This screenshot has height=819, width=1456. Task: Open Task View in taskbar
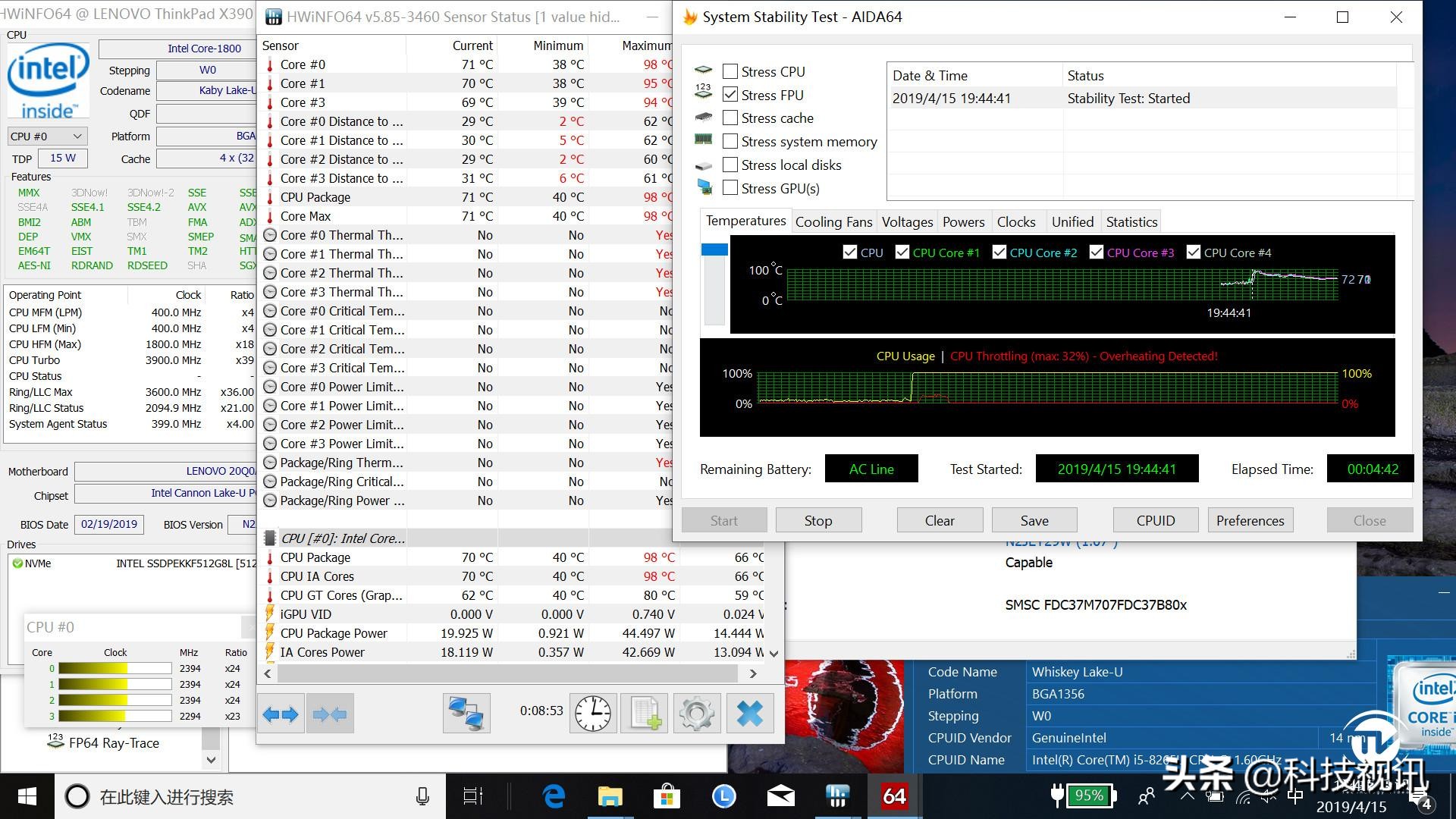(473, 796)
